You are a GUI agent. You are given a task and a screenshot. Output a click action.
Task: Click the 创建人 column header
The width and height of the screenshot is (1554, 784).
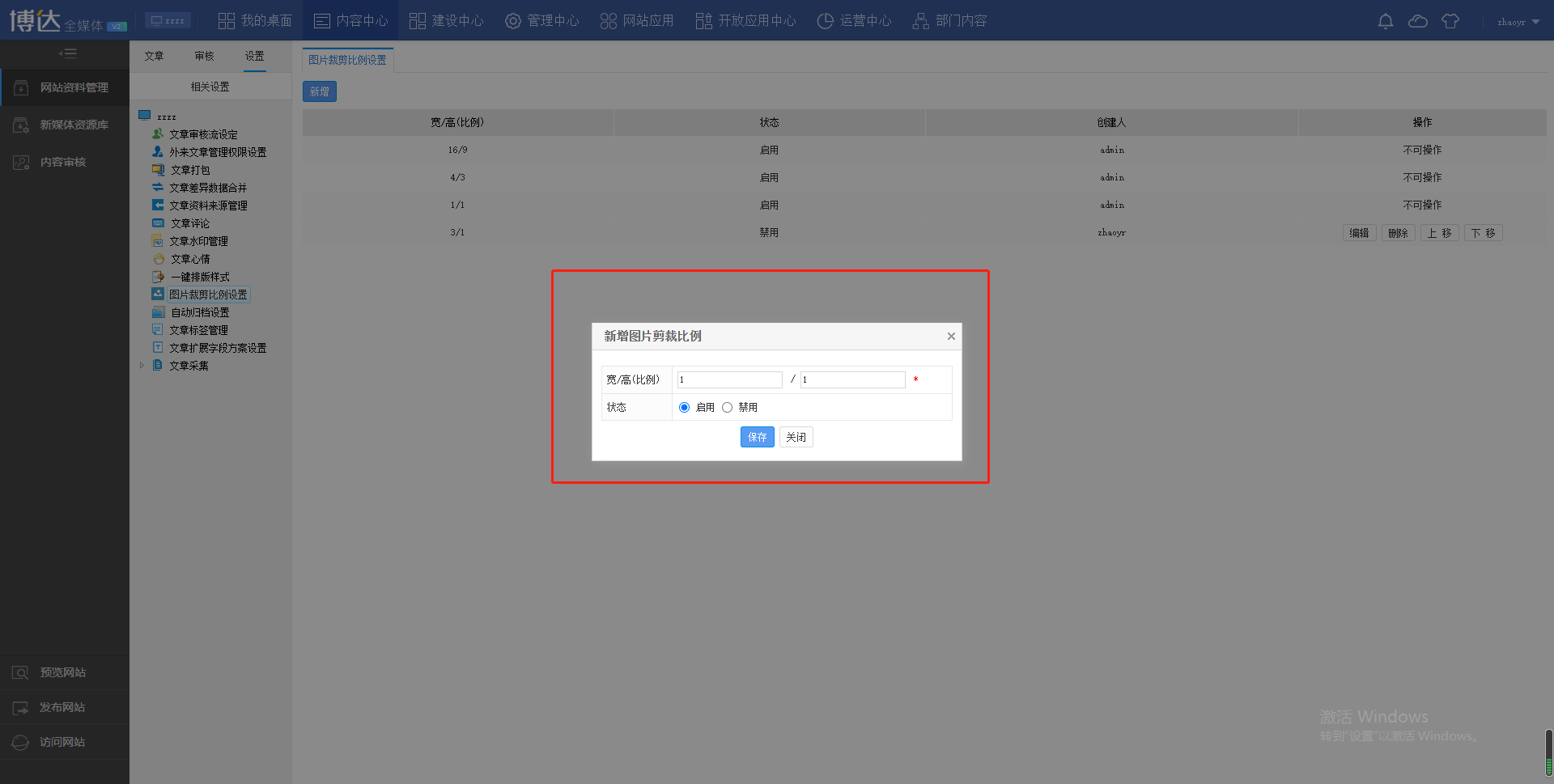[x=1111, y=122]
